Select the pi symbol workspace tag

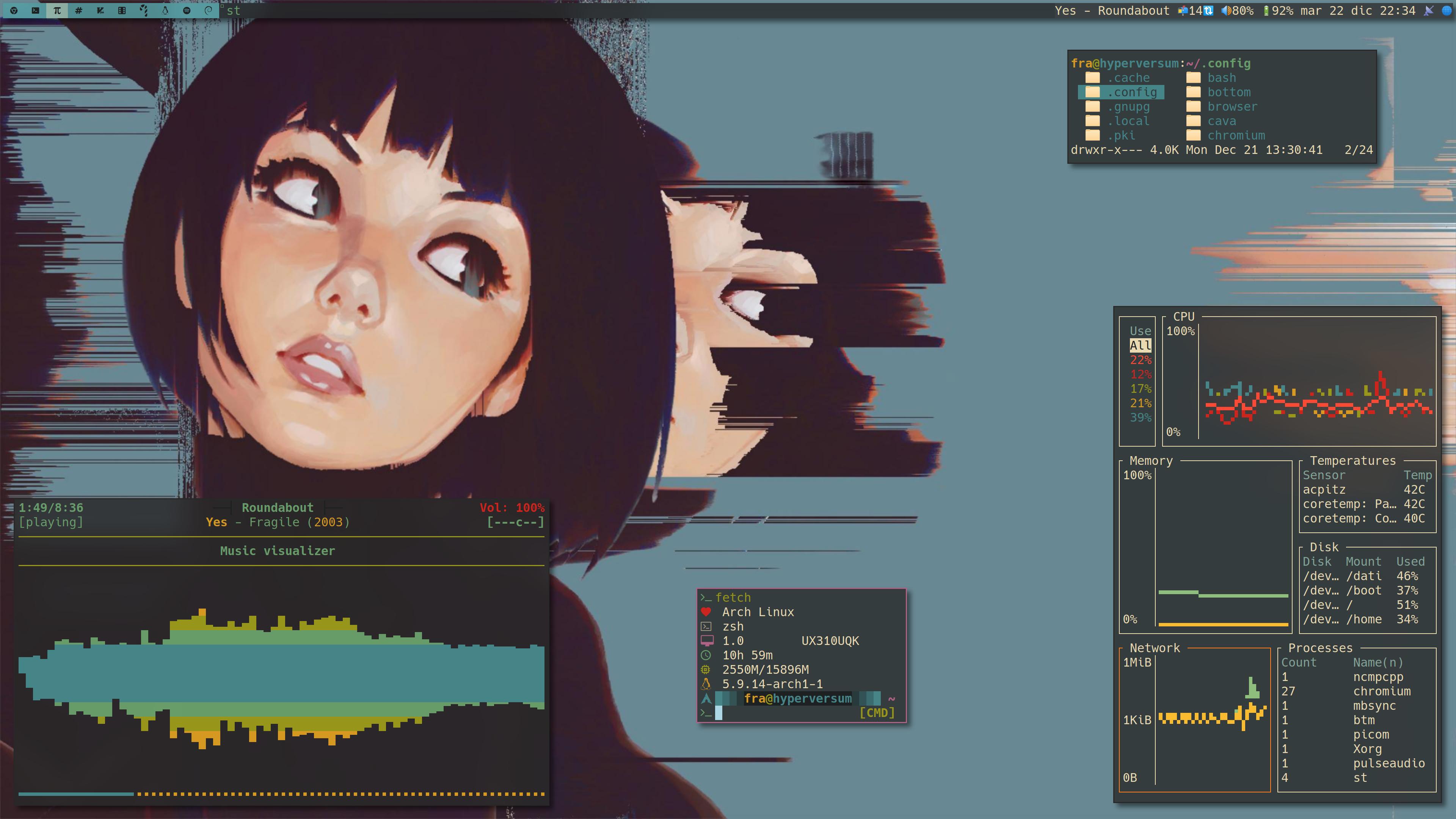click(57, 10)
